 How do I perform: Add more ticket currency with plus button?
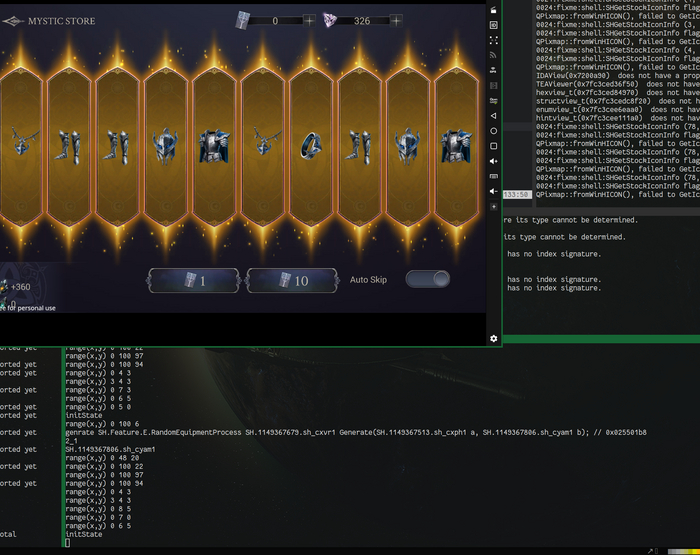pyautogui.click(x=308, y=20)
